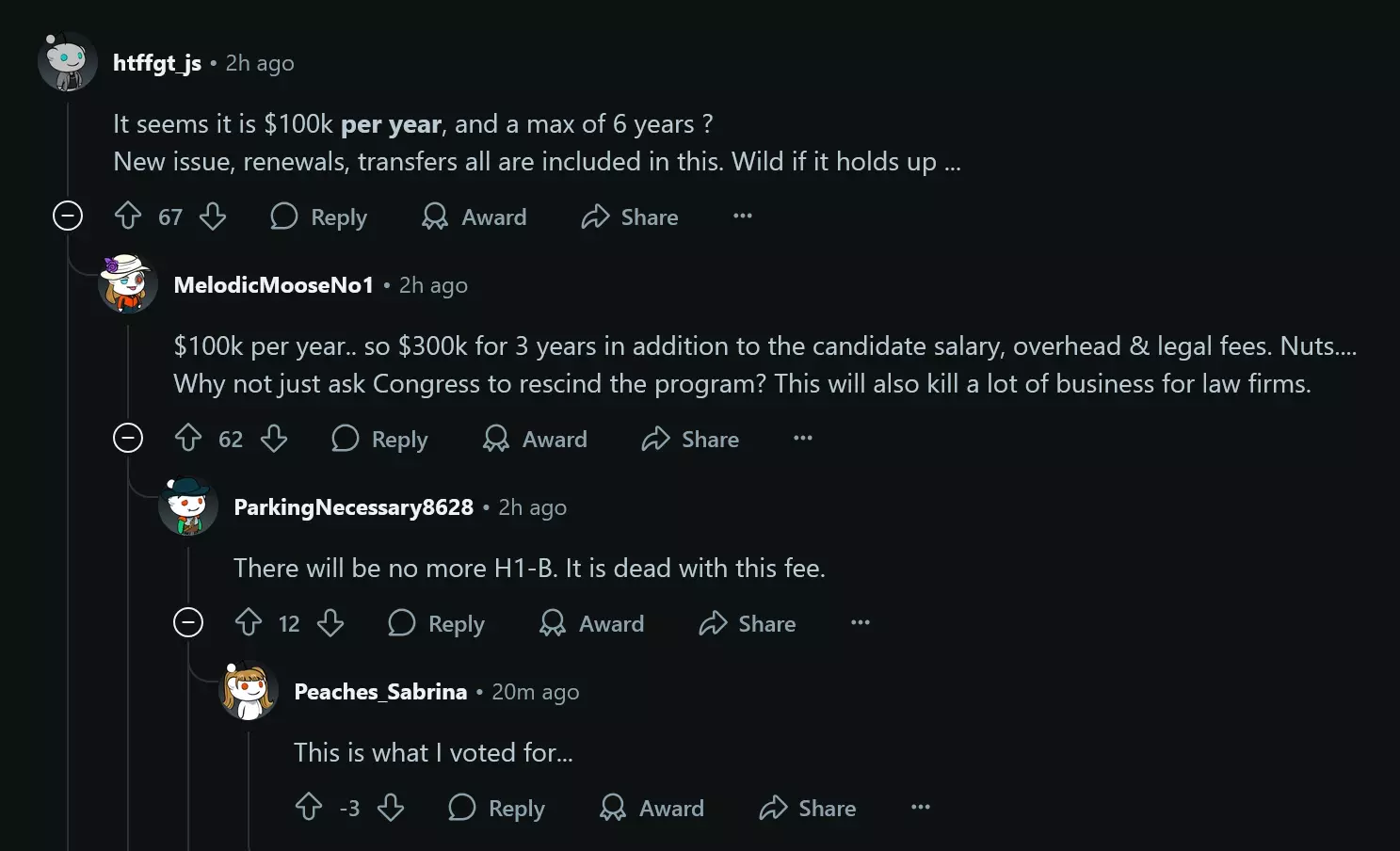
Task: Open more options on htffgt_js's comment
Action: pyautogui.click(x=743, y=217)
